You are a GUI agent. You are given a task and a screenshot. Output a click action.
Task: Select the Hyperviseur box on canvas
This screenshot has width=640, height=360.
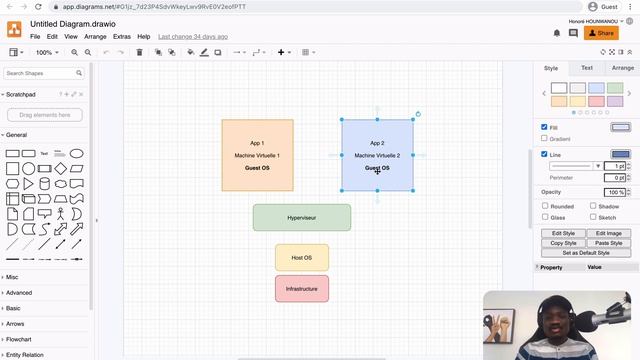(x=302, y=218)
